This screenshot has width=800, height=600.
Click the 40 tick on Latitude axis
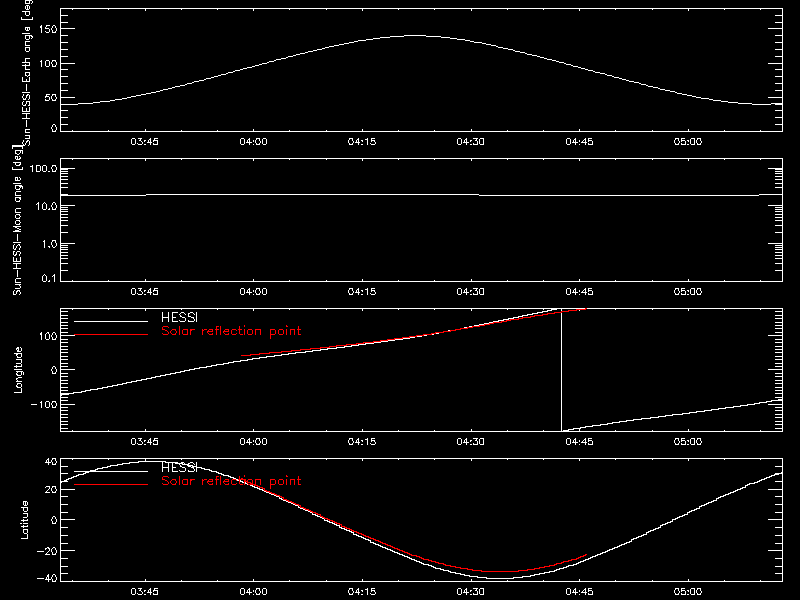(x=51, y=462)
